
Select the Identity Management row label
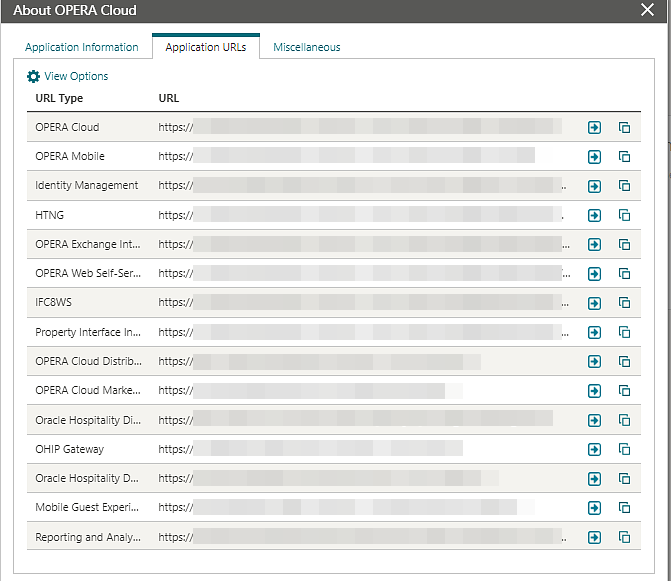86,185
